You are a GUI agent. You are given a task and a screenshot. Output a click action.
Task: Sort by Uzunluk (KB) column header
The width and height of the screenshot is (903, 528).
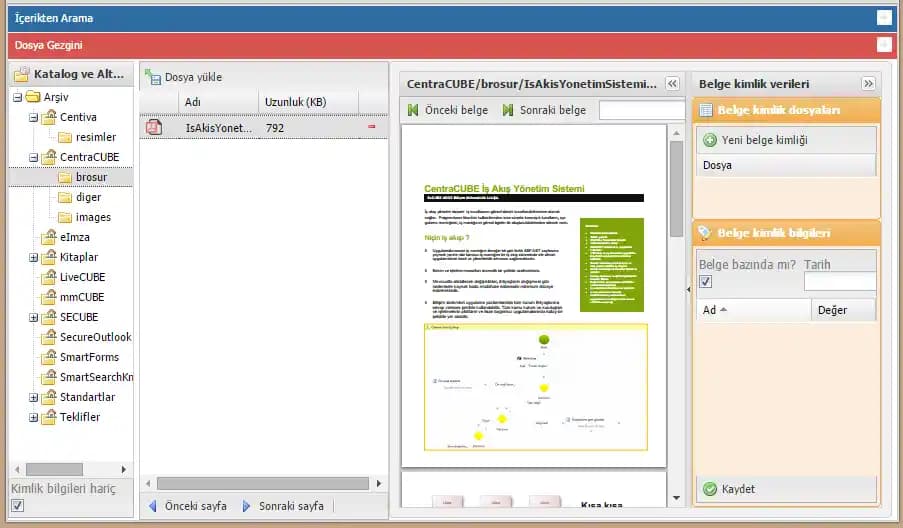(x=294, y=102)
